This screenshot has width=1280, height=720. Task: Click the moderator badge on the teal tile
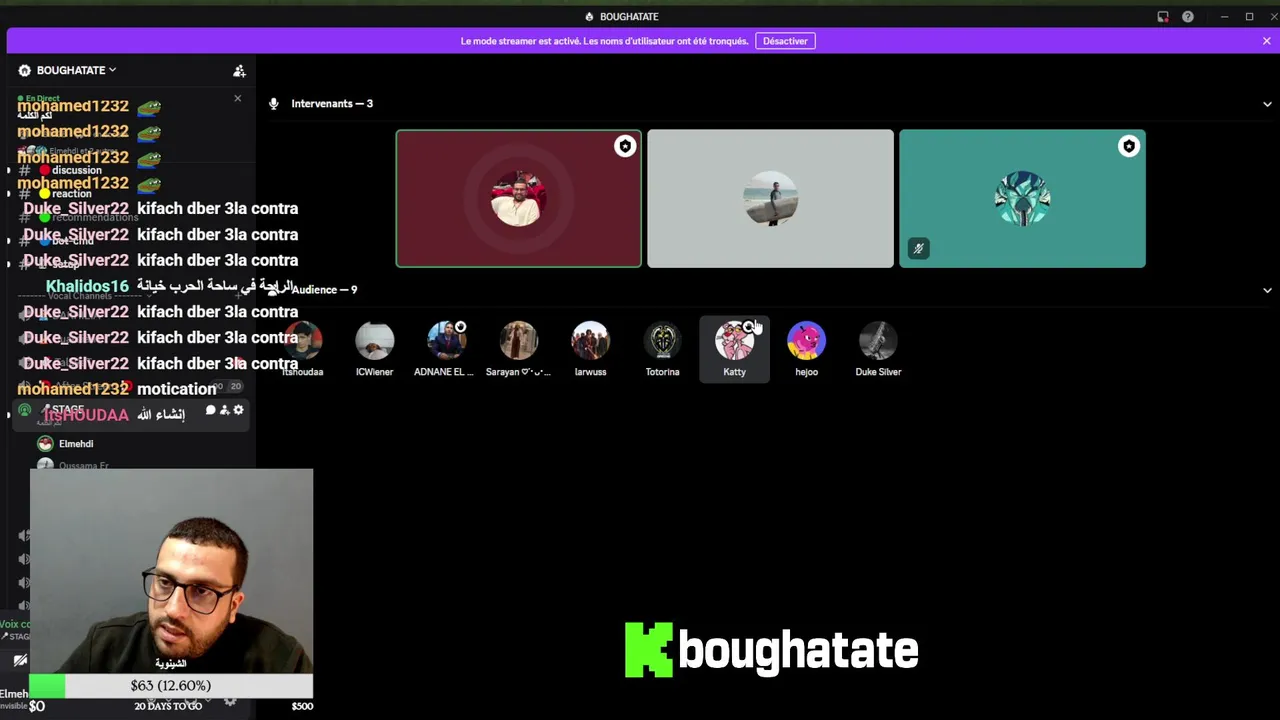pyautogui.click(x=1129, y=147)
